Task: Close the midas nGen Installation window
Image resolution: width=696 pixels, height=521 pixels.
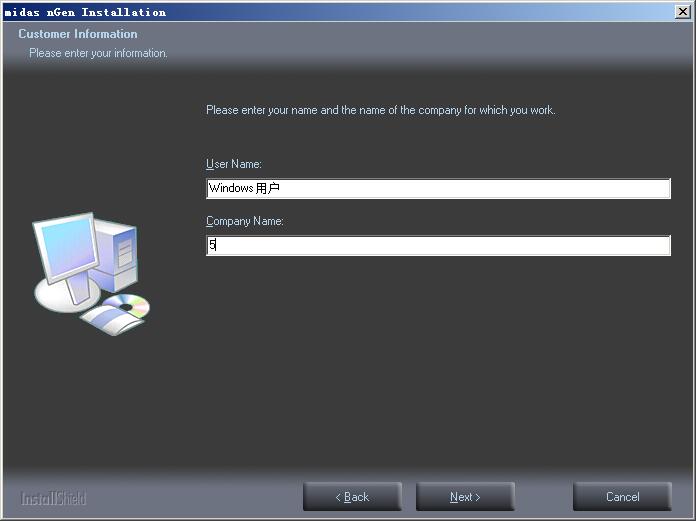Action: pyautogui.click(x=682, y=12)
